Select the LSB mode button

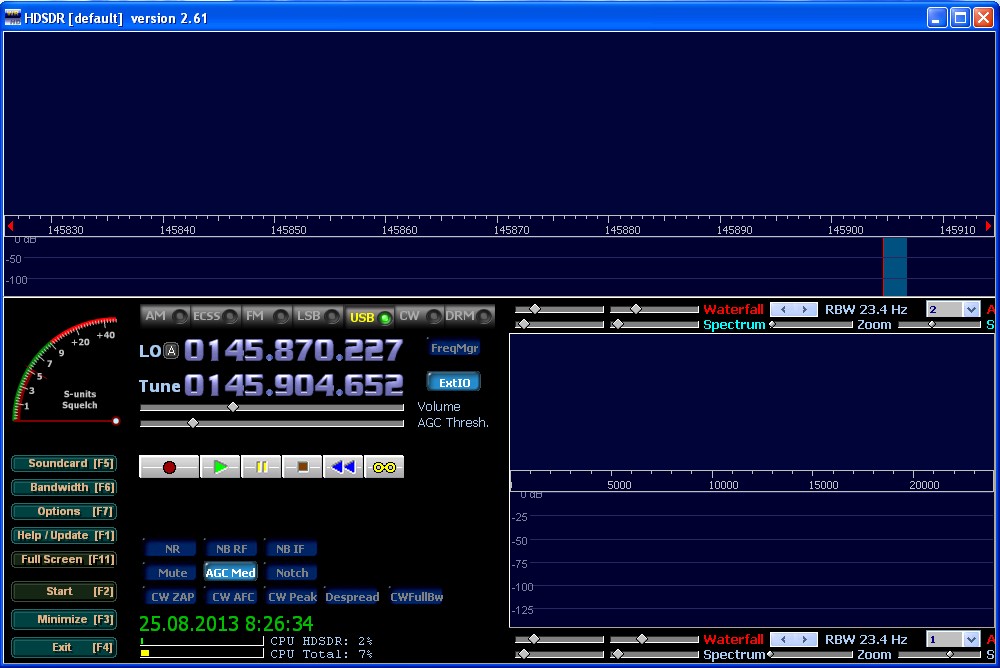point(318,316)
